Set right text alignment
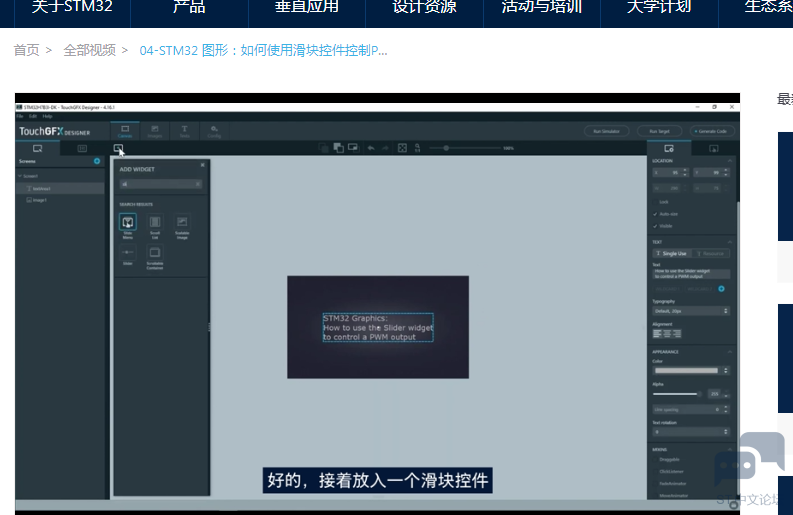This screenshot has width=793, height=515. (677, 334)
